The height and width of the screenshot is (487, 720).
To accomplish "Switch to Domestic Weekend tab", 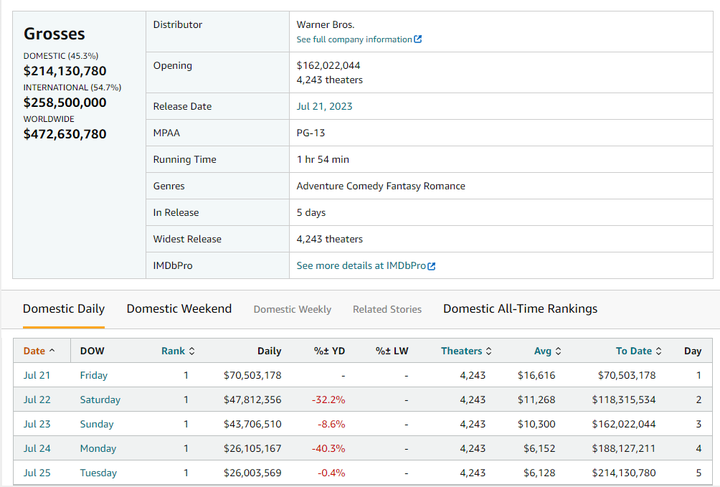I will point(179,309).
